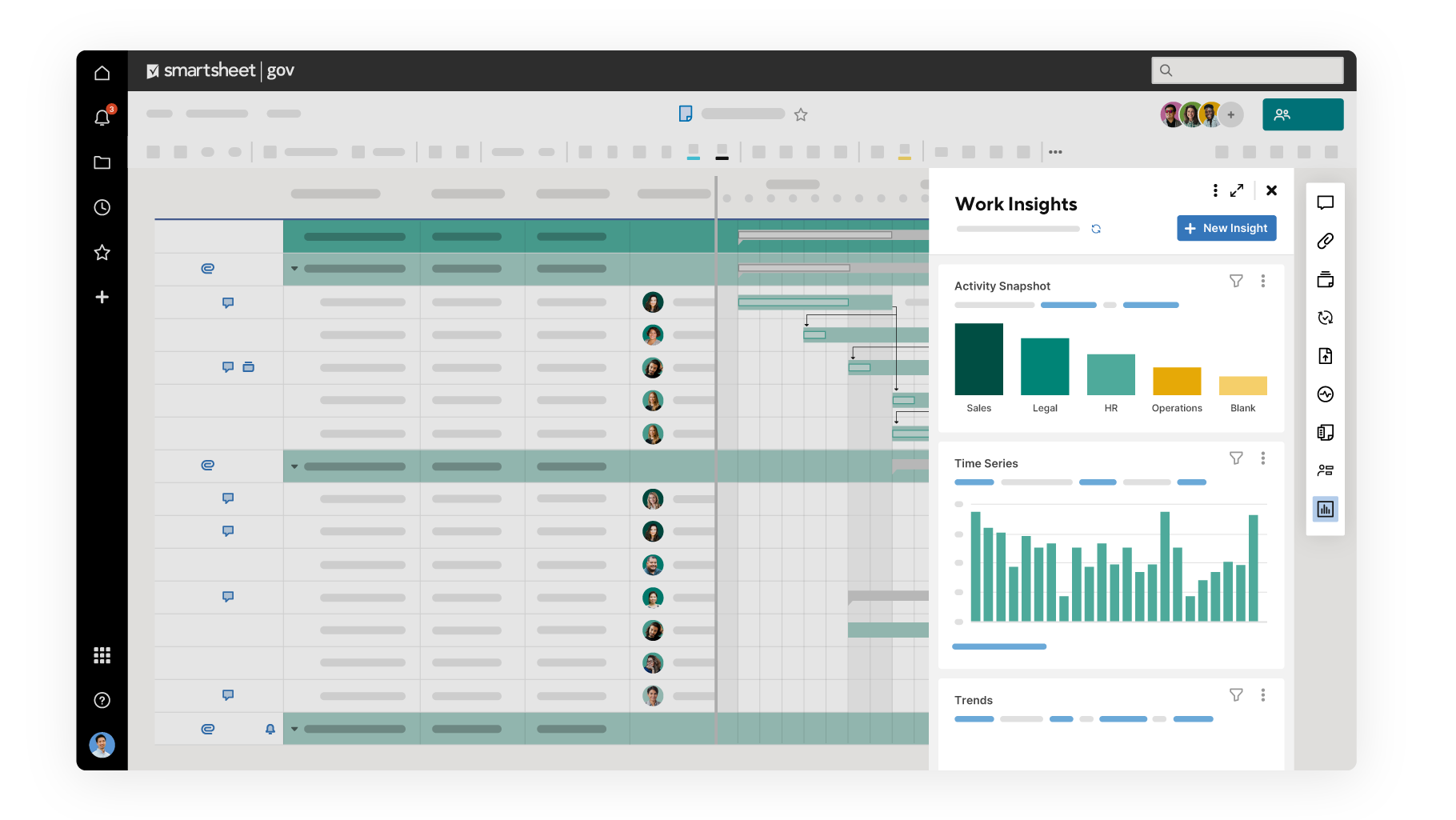
Task: Open the Comments panel
Action: (1326, 202)
